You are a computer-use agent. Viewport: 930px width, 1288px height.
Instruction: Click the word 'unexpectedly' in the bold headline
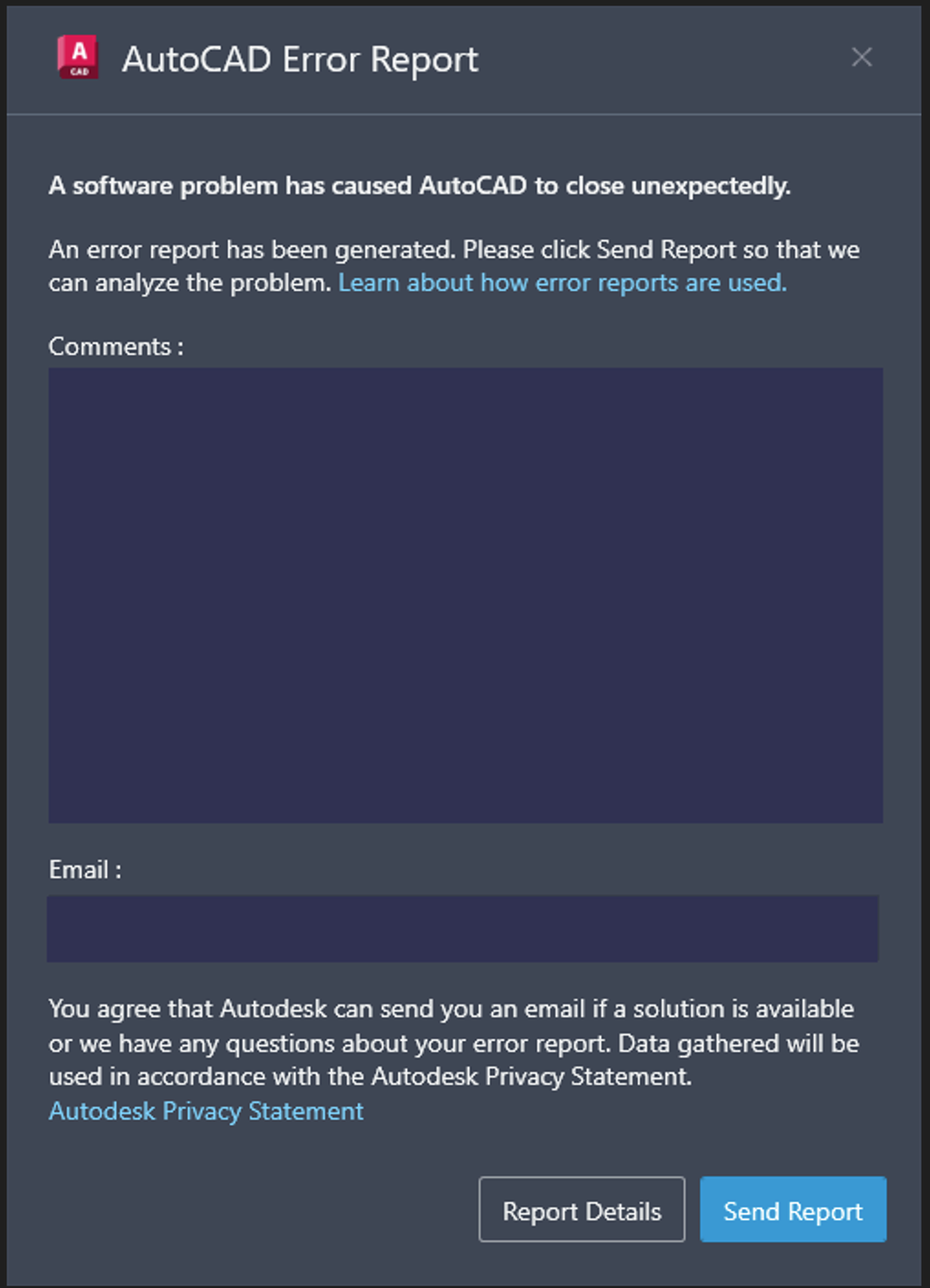710,186
